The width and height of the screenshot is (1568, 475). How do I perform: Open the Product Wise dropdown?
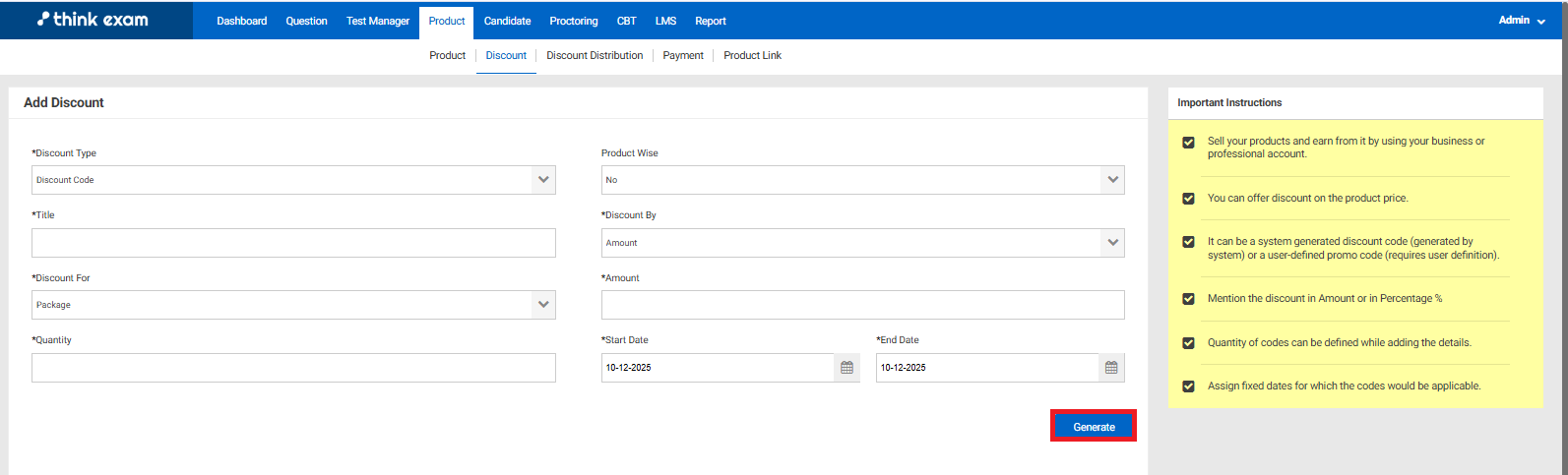point(862,180)
